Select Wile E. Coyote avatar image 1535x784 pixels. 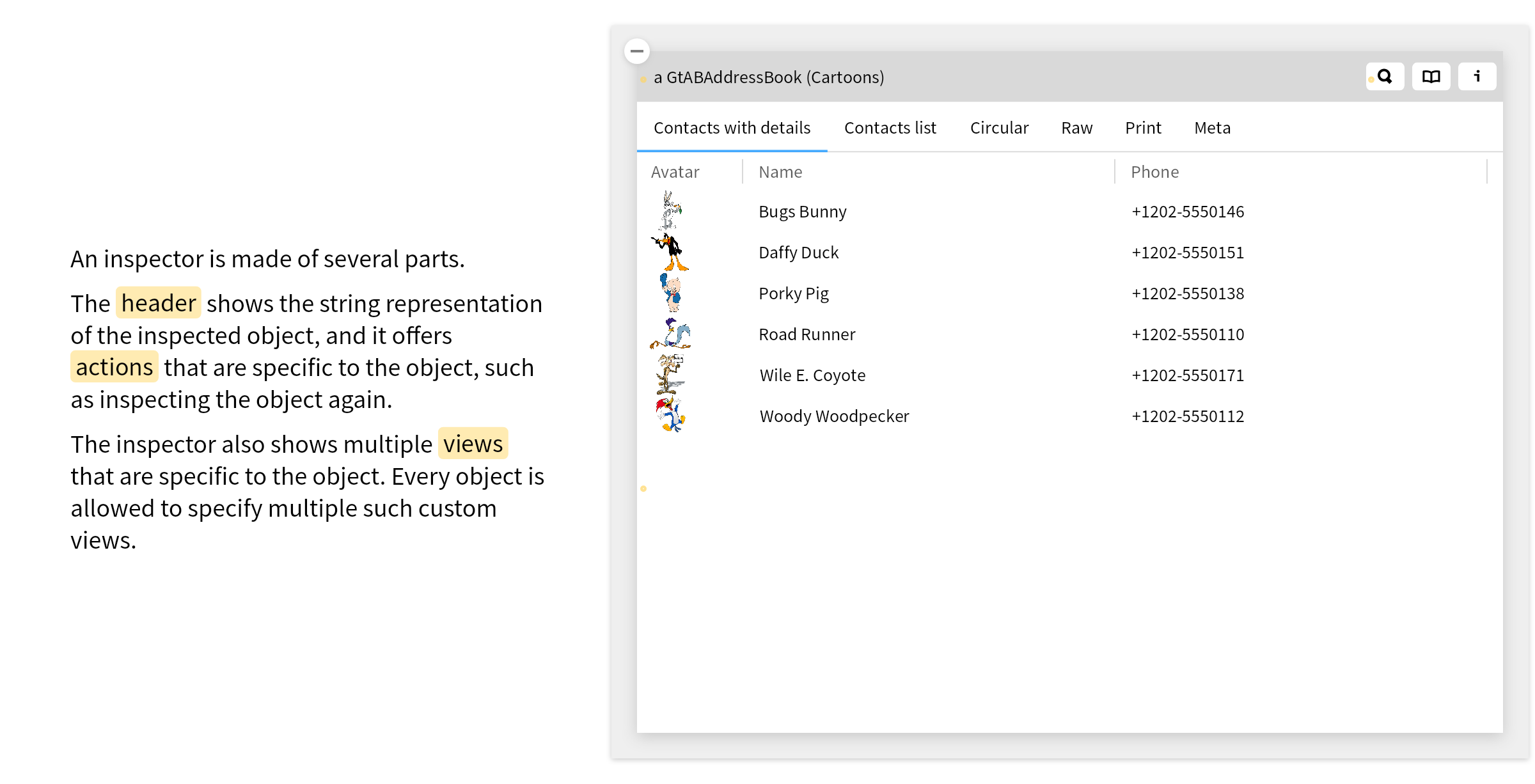[670, 375]
